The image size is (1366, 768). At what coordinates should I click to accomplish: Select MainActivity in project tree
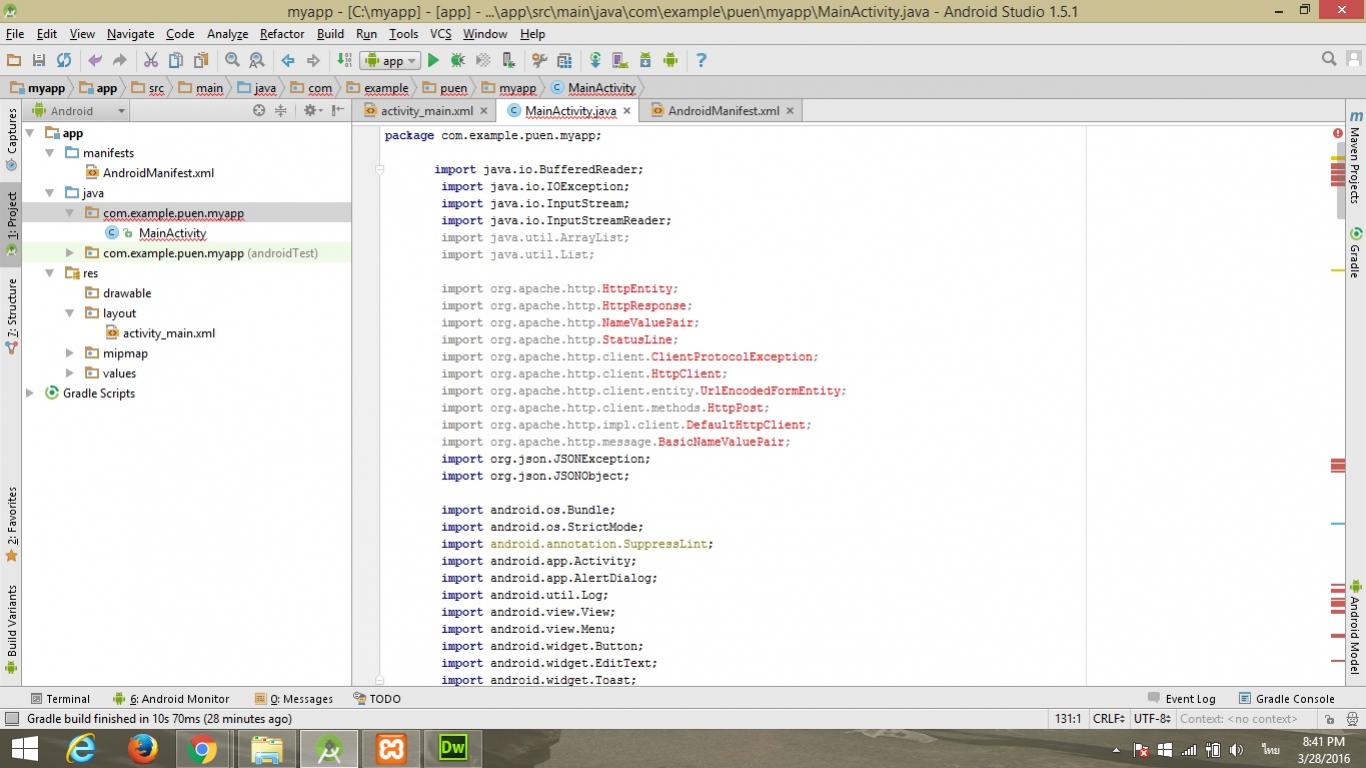click(172, 233)
